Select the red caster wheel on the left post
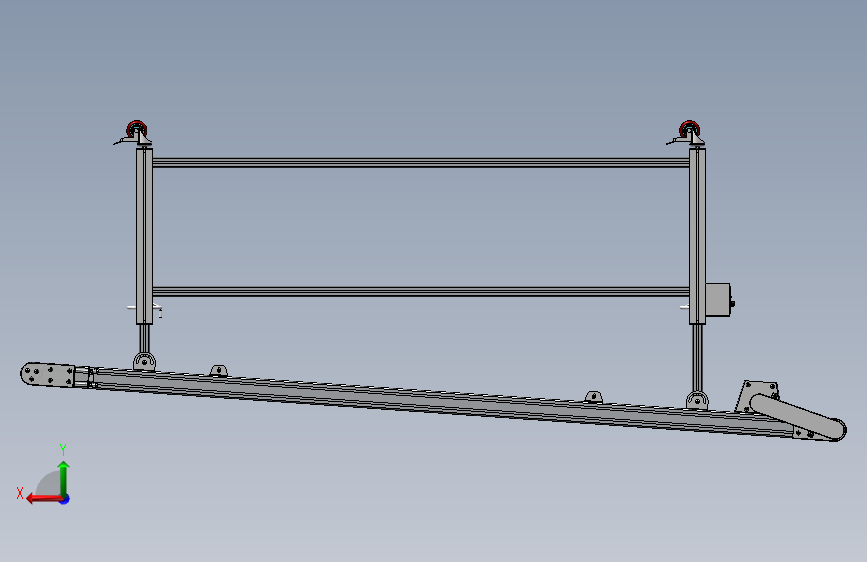Viewport: 867px width, 562px height. point(136,128)
